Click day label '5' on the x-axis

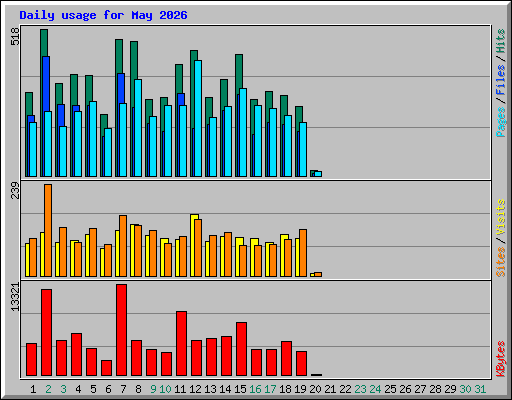(x=93, y=389)
